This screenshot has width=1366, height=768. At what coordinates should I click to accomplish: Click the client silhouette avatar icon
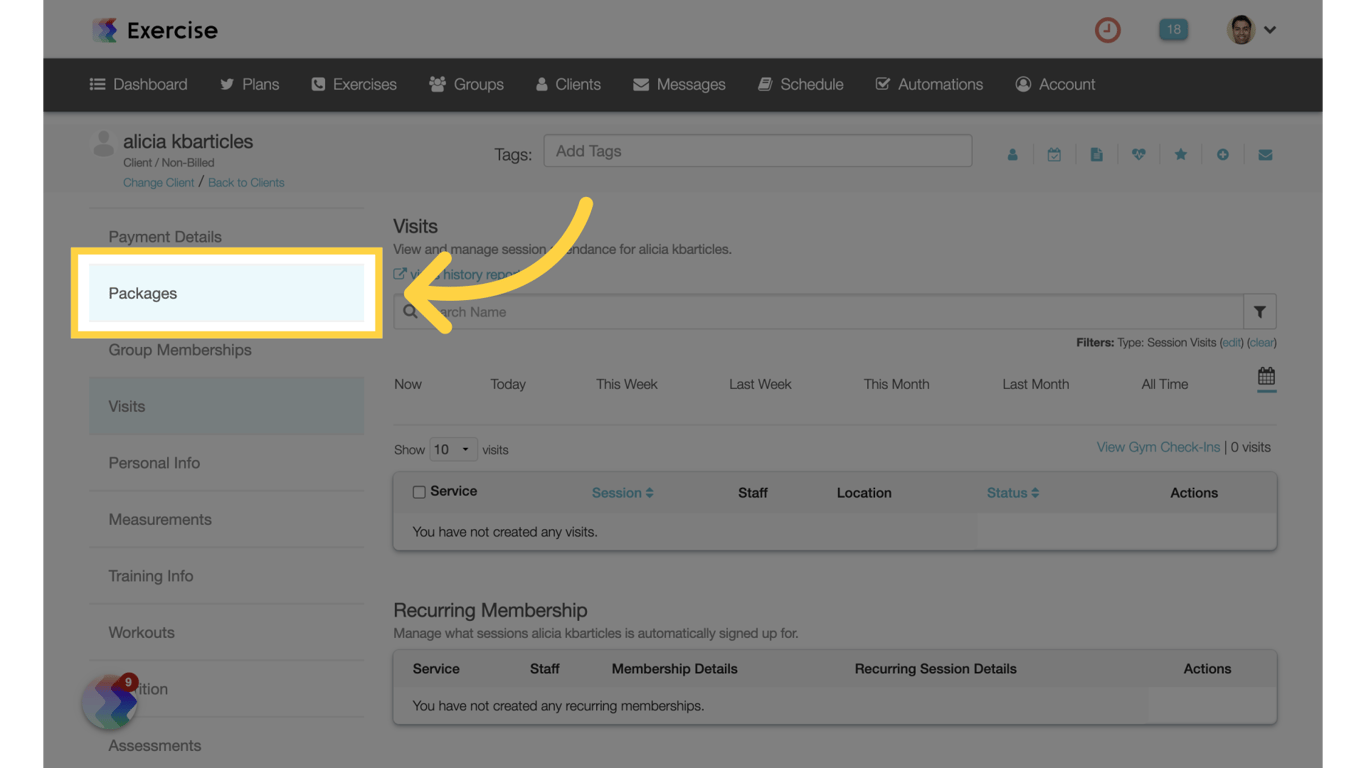pos(103,144)
